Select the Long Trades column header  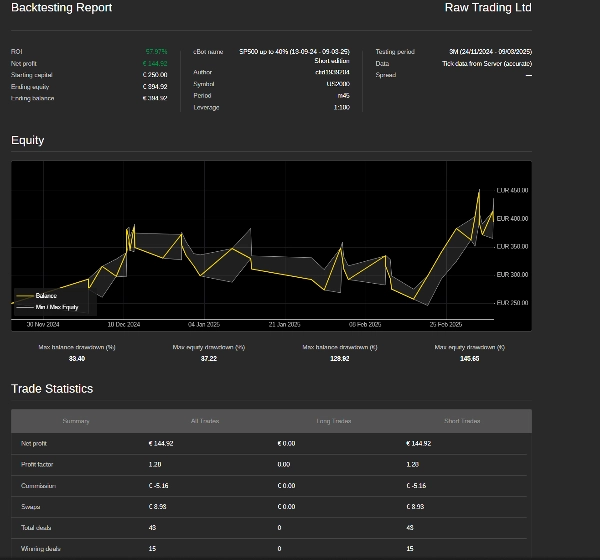pyautogui.click(x=335, y=421)
